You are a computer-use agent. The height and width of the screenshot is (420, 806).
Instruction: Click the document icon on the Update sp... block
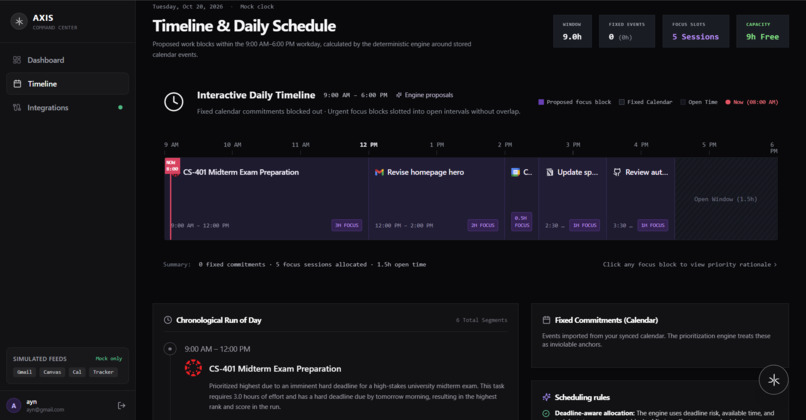(x=549, y=172)
